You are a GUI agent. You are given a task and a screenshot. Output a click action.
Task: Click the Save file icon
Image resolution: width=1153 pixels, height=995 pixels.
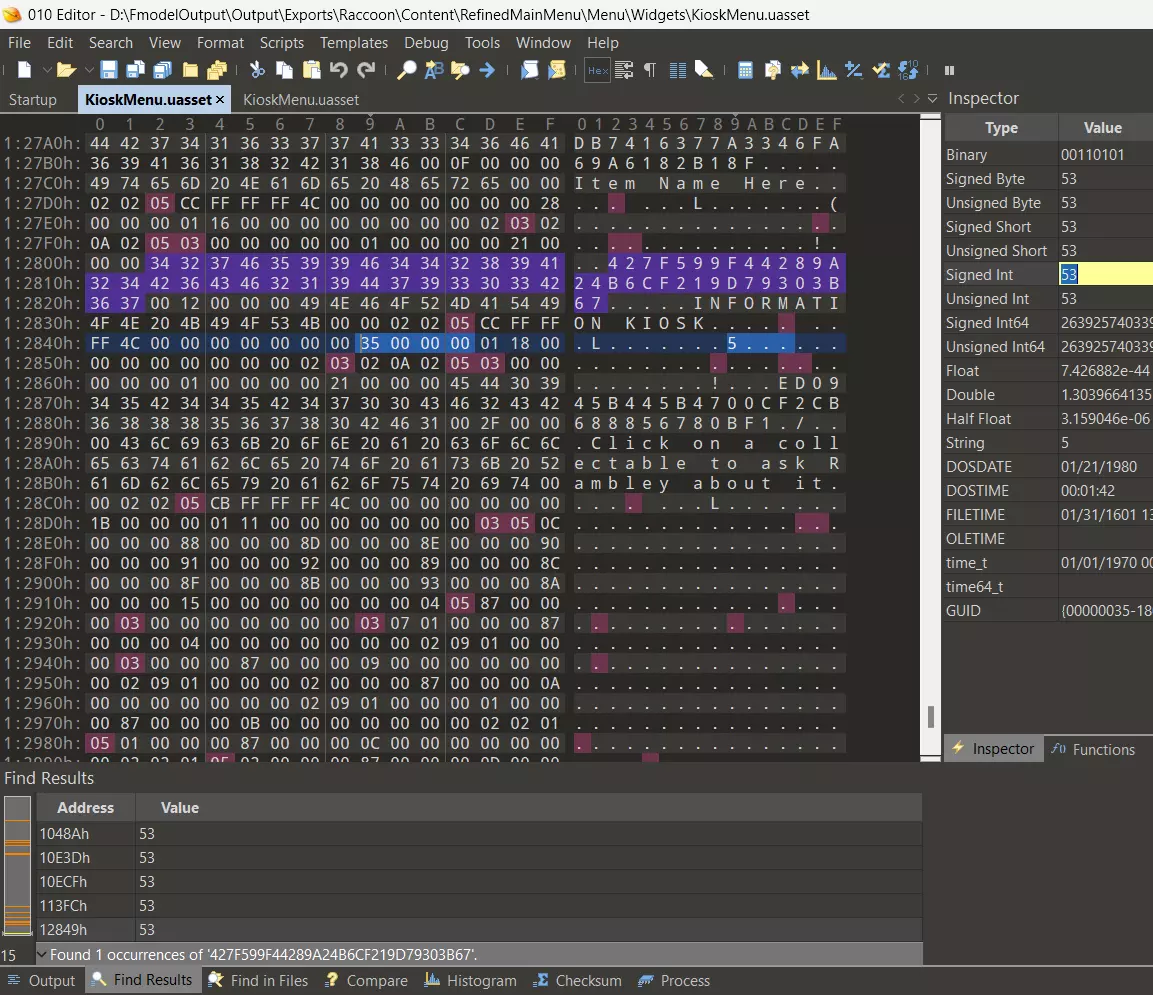[108, 70]
